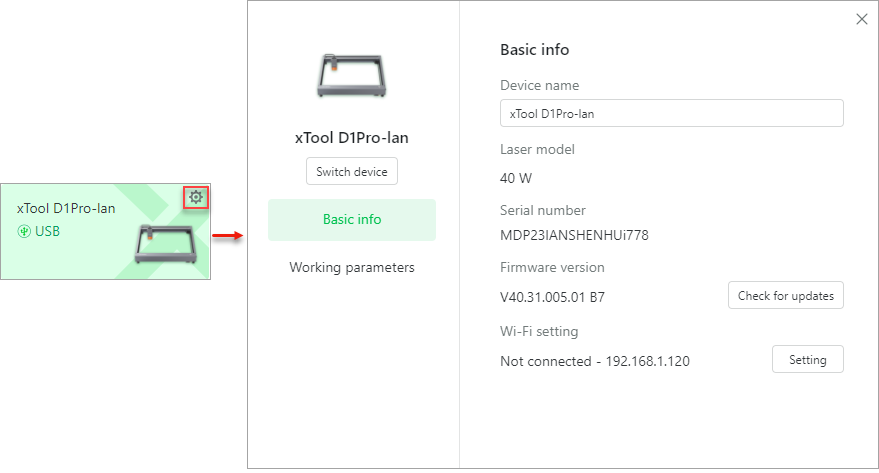Image resolution: width=879 pixels, height=473 pixels.
Task: Click the Serial number label
Action: pyautogui.click(x=543, y=211)
